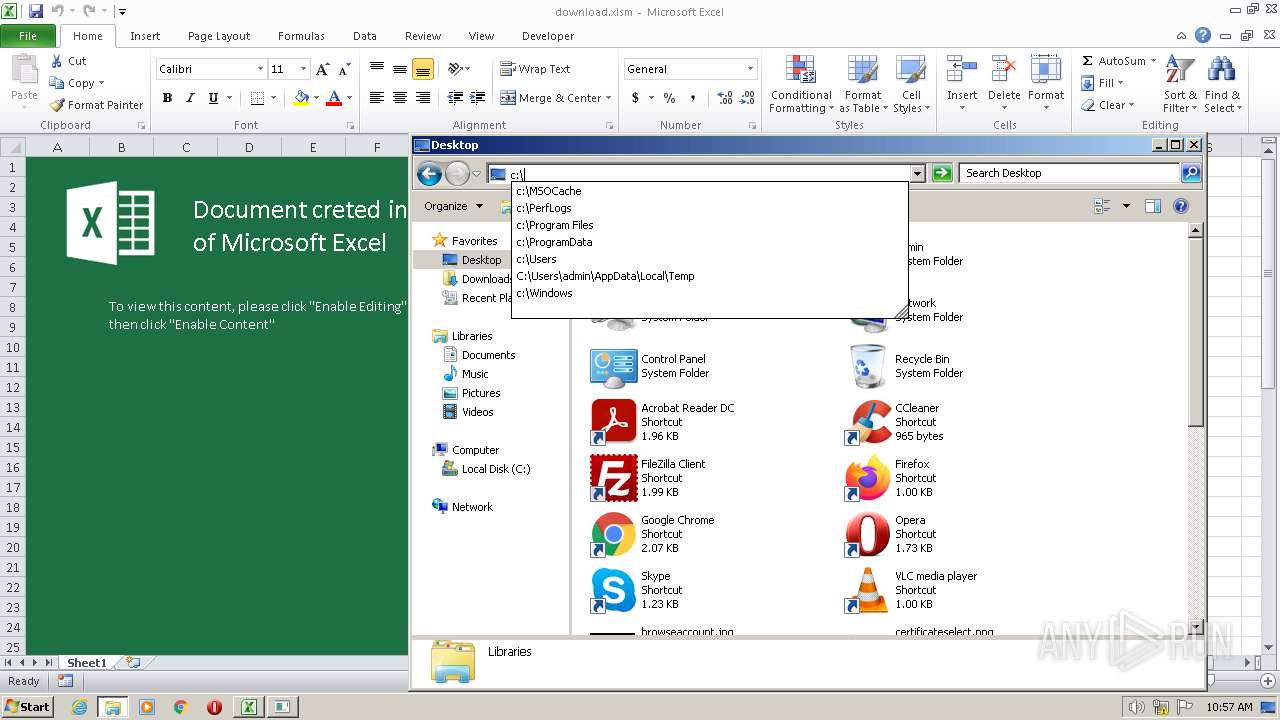1280x720 pixels.
Task: Toggle Underline formatting
Action: point(212,98)
